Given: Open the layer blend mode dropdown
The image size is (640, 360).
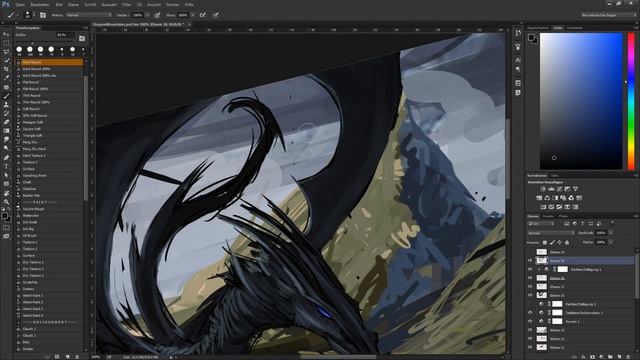Looking at the screenshot, I should coord(551,233).
